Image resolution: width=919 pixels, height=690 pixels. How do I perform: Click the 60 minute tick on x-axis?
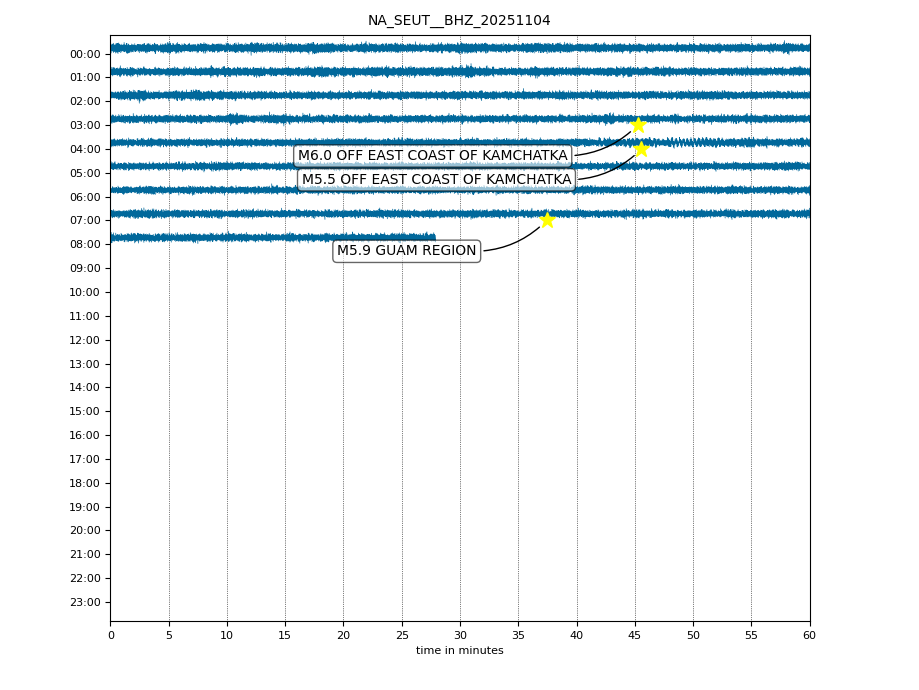(x=809, y=635)
